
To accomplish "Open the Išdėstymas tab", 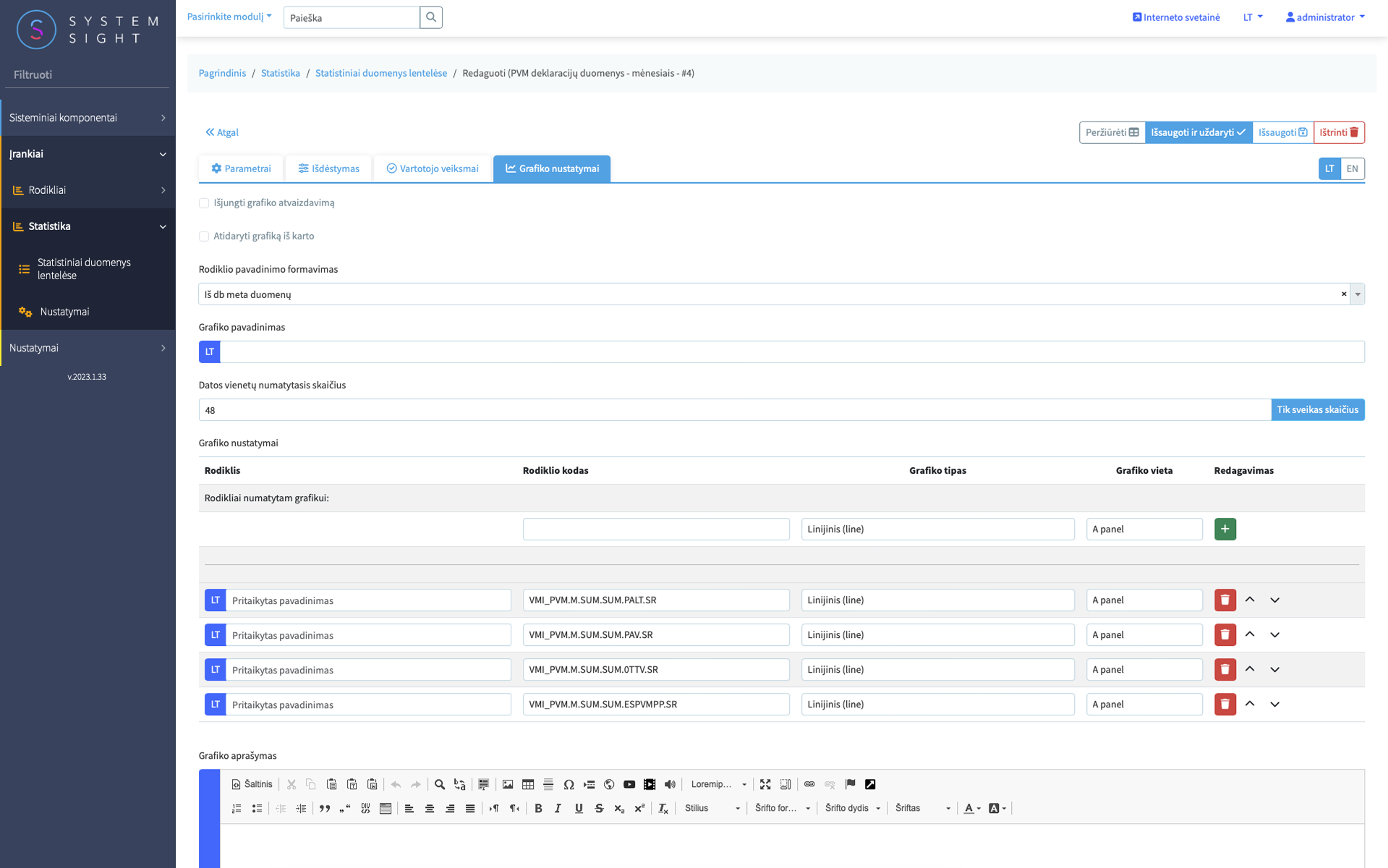I will [328, 169].
